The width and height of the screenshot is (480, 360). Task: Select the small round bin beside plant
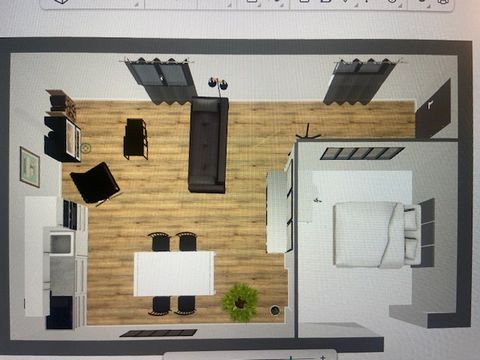click(x=275, y=310)
